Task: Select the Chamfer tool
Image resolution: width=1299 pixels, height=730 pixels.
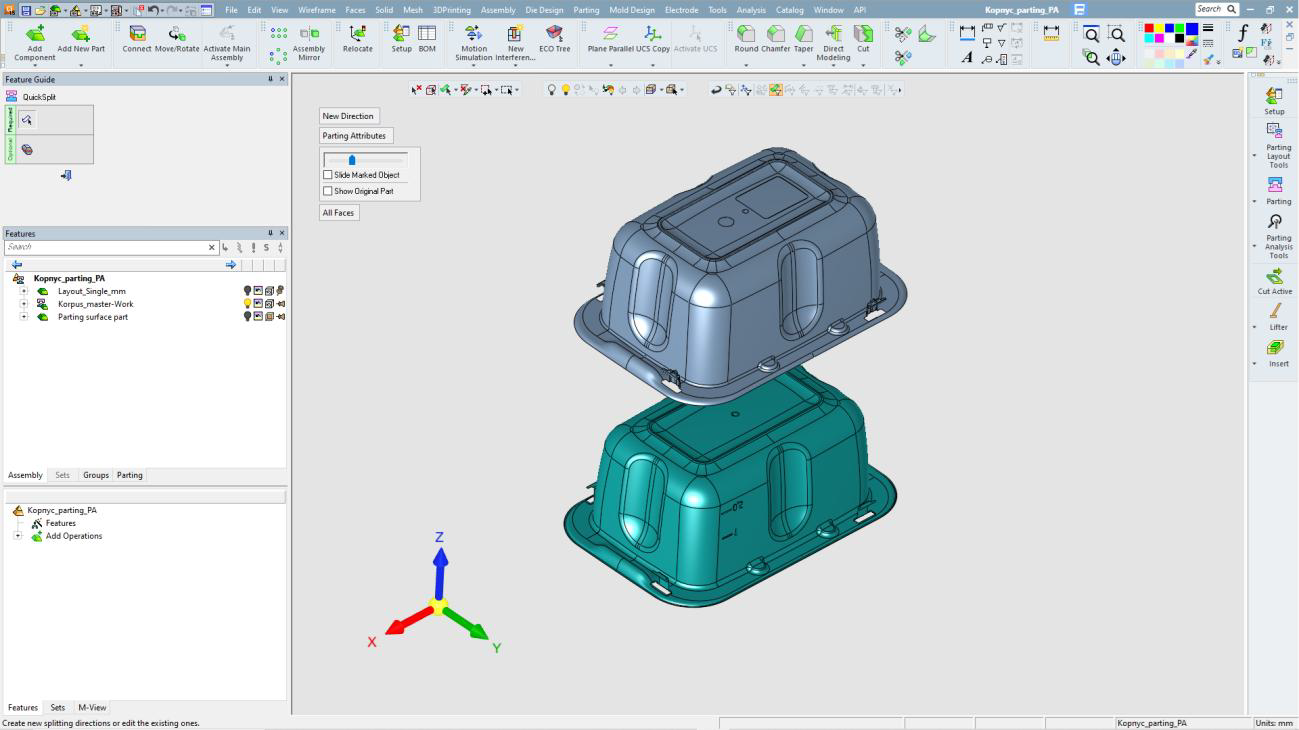Action: pos(775,35)
